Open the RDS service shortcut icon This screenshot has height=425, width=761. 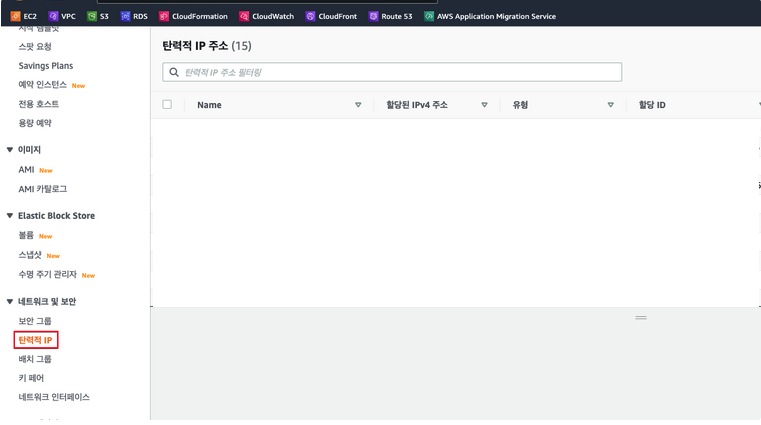(x=125, y=16)
